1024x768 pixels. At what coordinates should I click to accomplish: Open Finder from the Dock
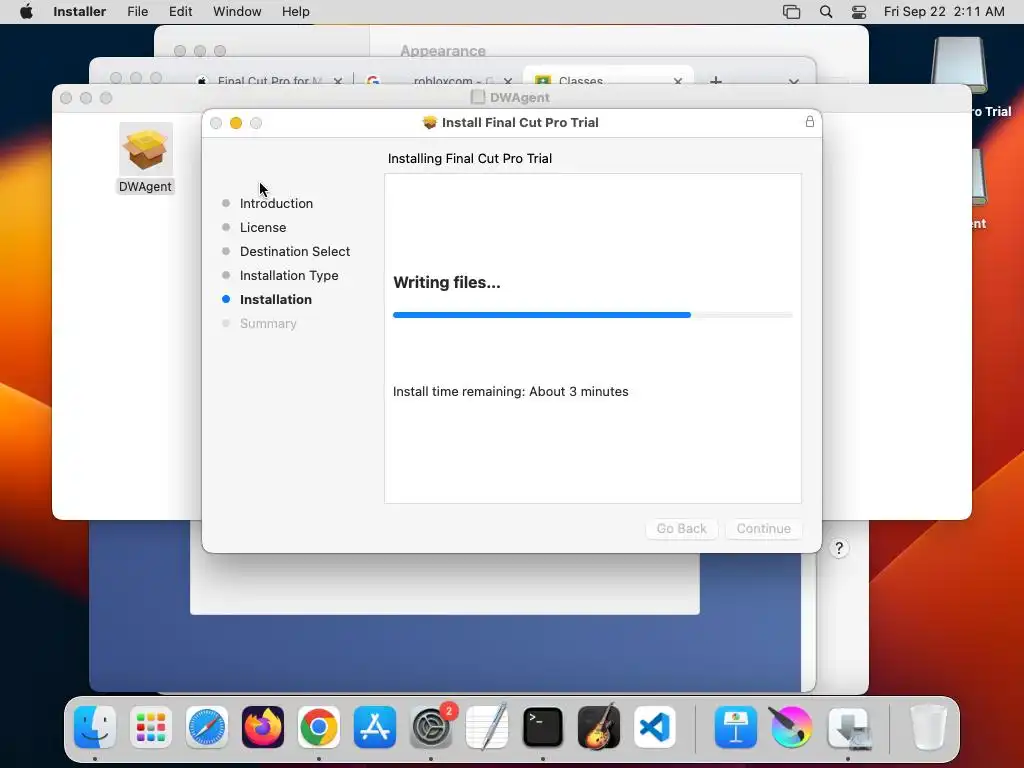tap(95, 727)
